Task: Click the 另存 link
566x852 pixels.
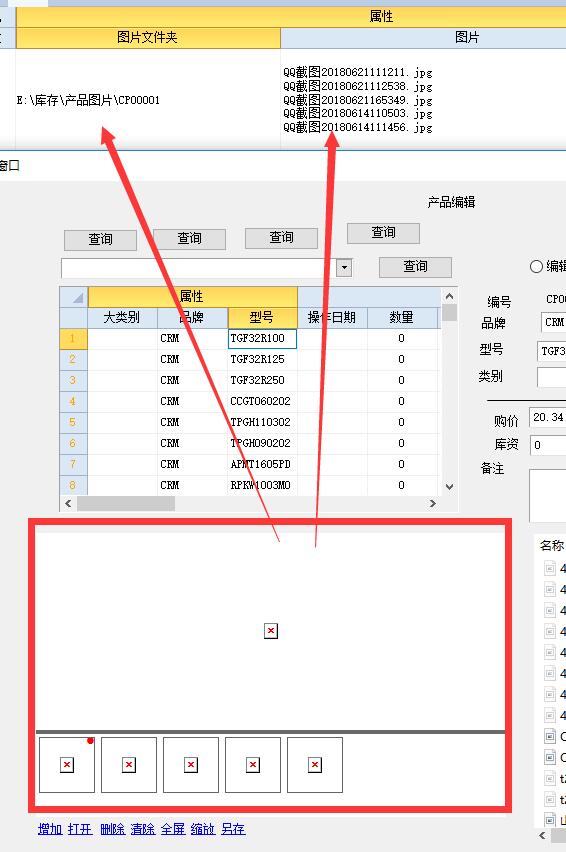Action: pos(233,829)
